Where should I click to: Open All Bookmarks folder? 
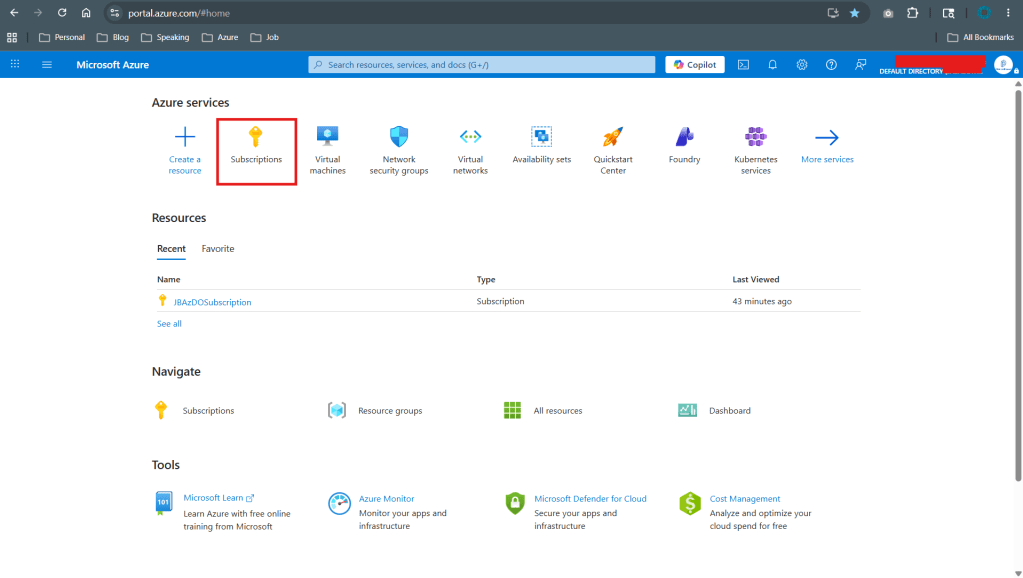[x=980, y=37]
